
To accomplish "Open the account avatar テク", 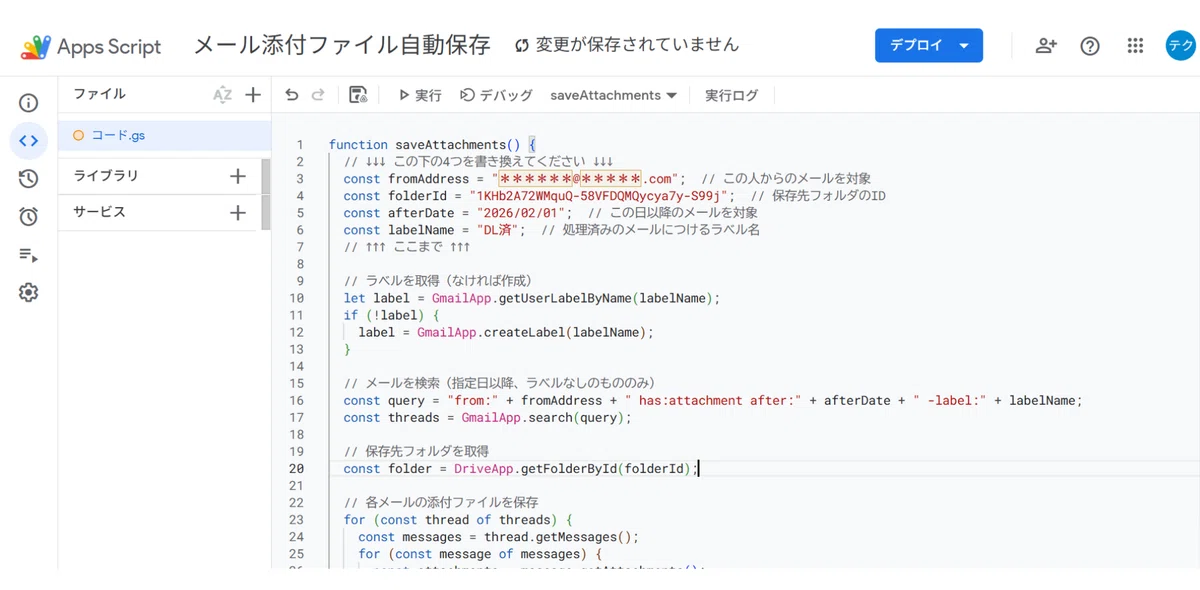I will point(1181,45).
